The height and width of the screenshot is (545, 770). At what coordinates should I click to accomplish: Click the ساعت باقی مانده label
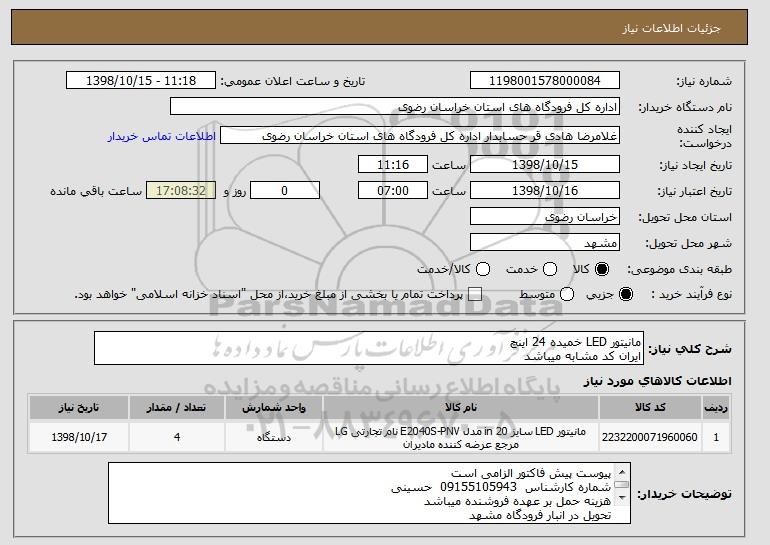point(96,191)
